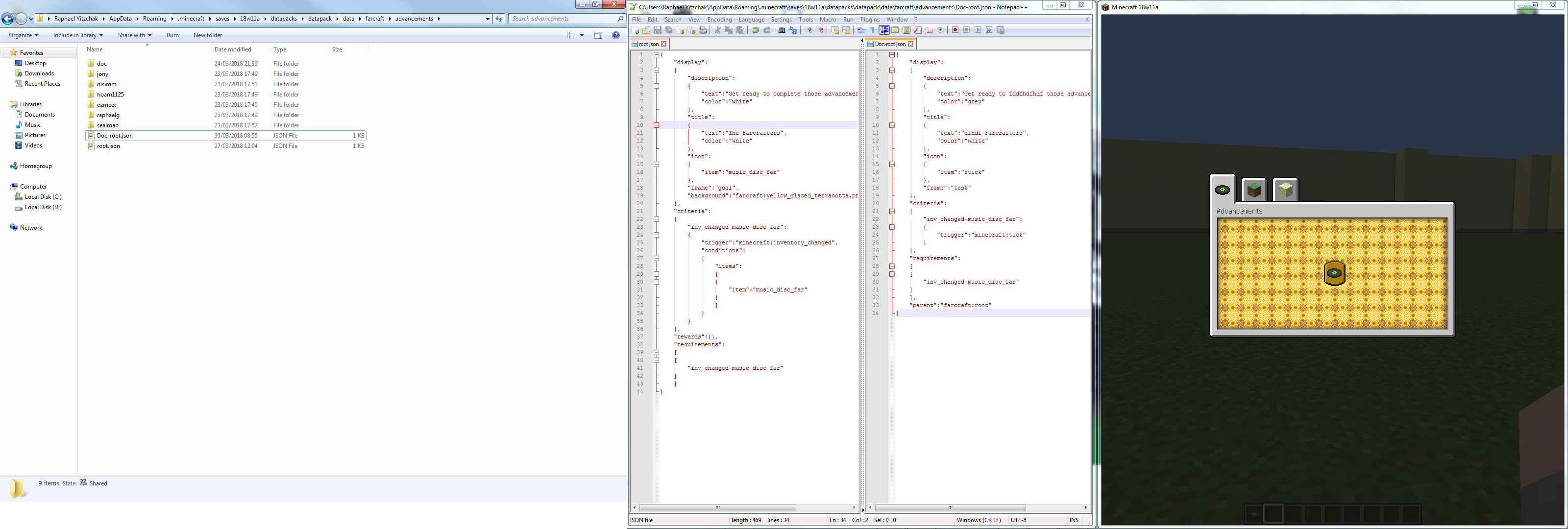Click the Print icon in Notepad++ toolbar

point(703,30)
